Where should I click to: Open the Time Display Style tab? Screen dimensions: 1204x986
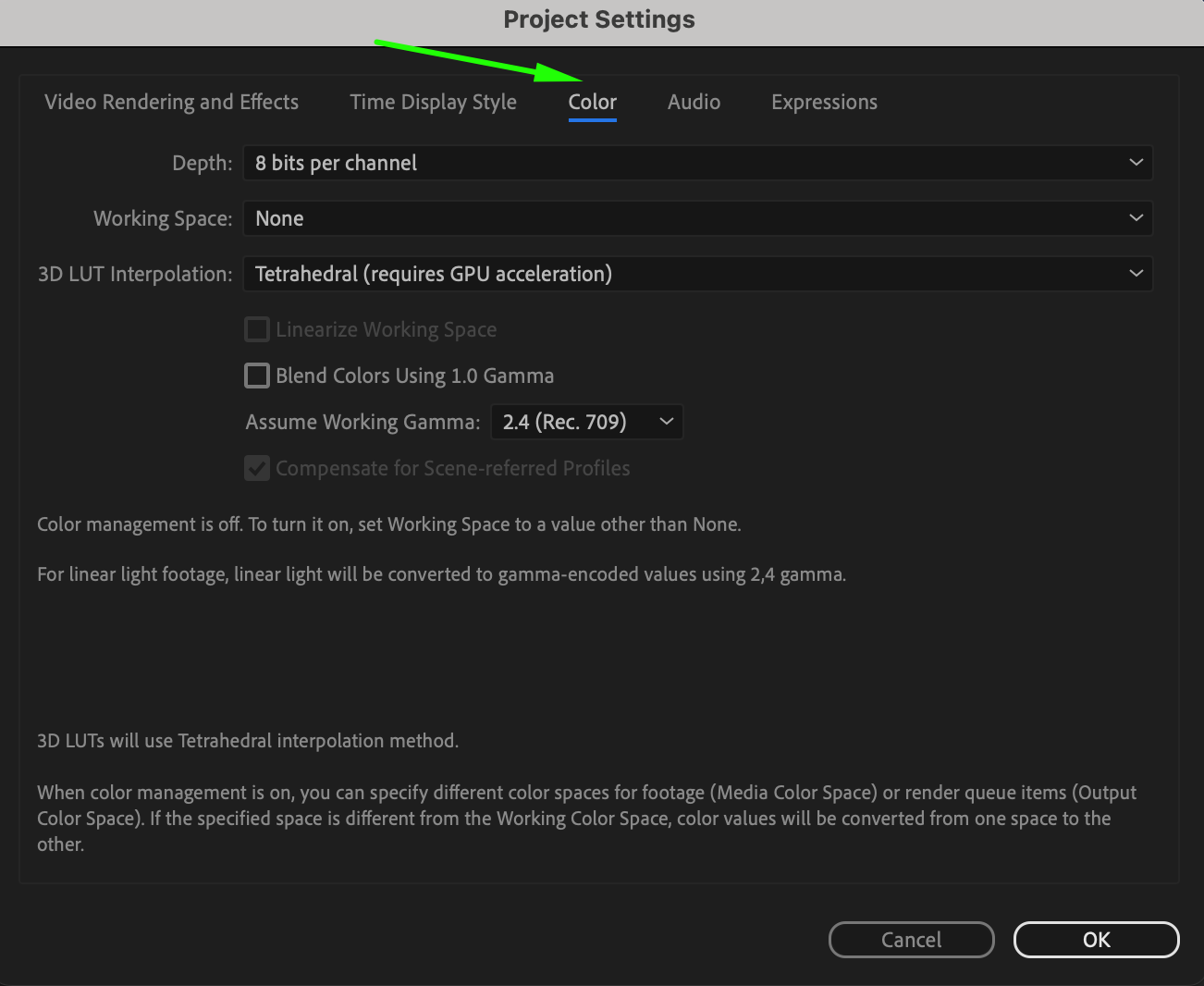[x=433, y=102]
